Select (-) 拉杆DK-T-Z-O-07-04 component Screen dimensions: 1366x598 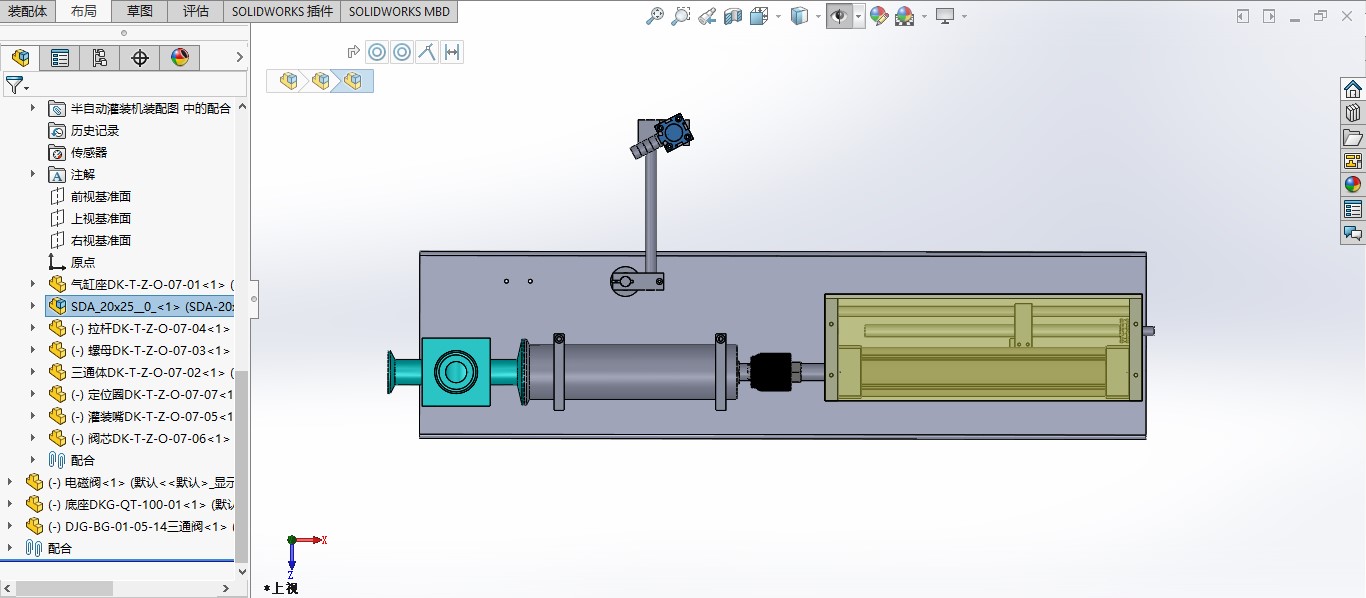point(151,328)
